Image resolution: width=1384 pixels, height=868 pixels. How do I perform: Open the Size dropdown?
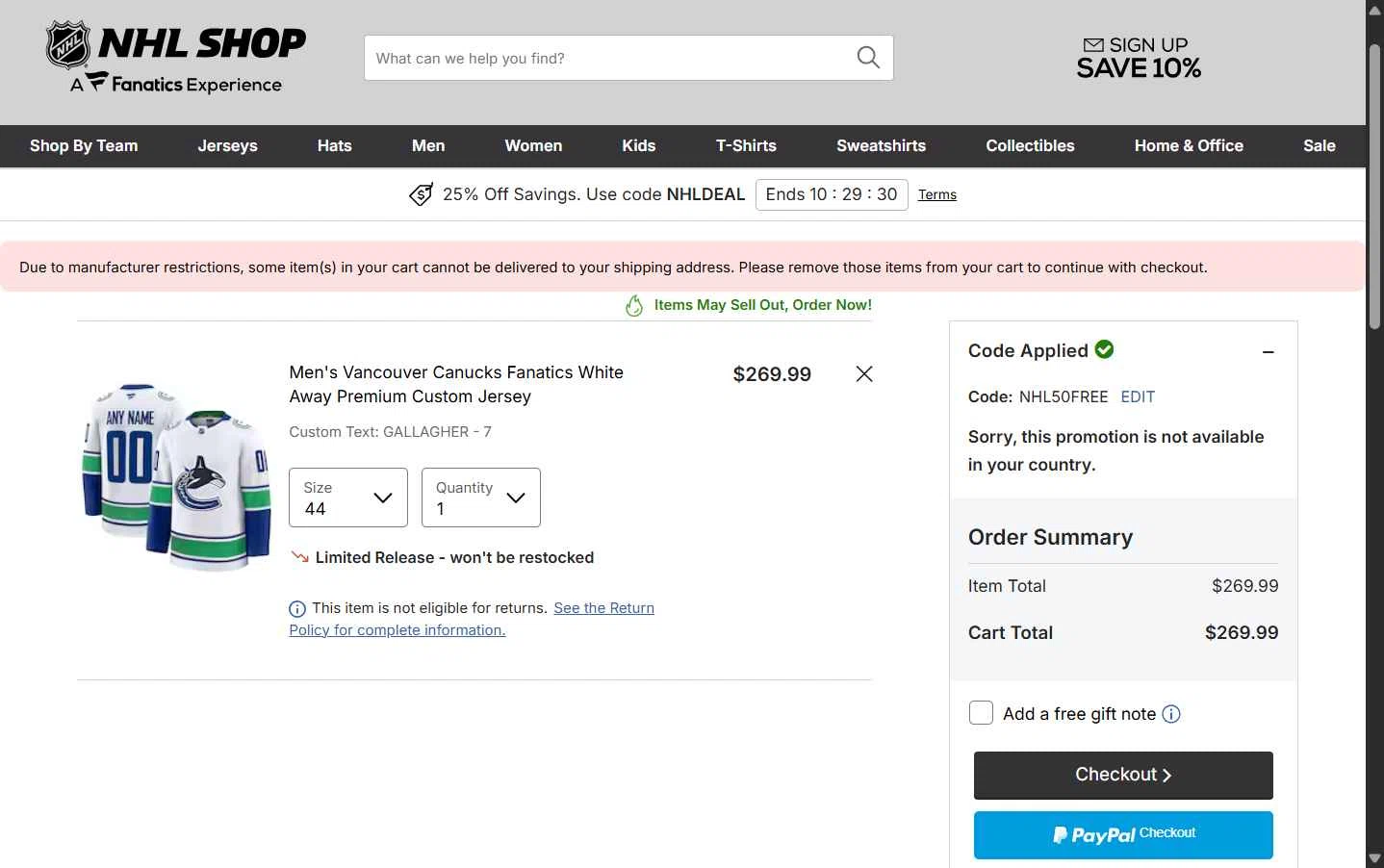click(x=348, y=498)
